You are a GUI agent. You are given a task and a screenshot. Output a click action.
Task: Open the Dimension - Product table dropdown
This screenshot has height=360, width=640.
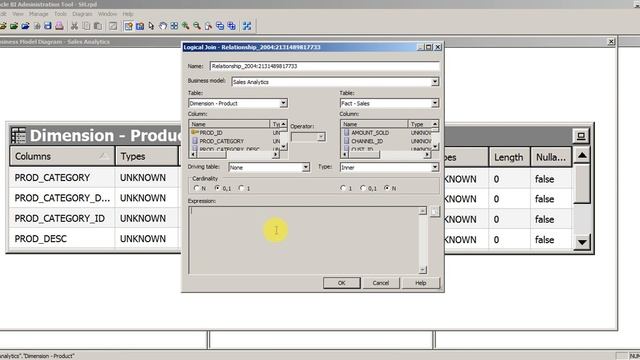click(x=283, y=103)
